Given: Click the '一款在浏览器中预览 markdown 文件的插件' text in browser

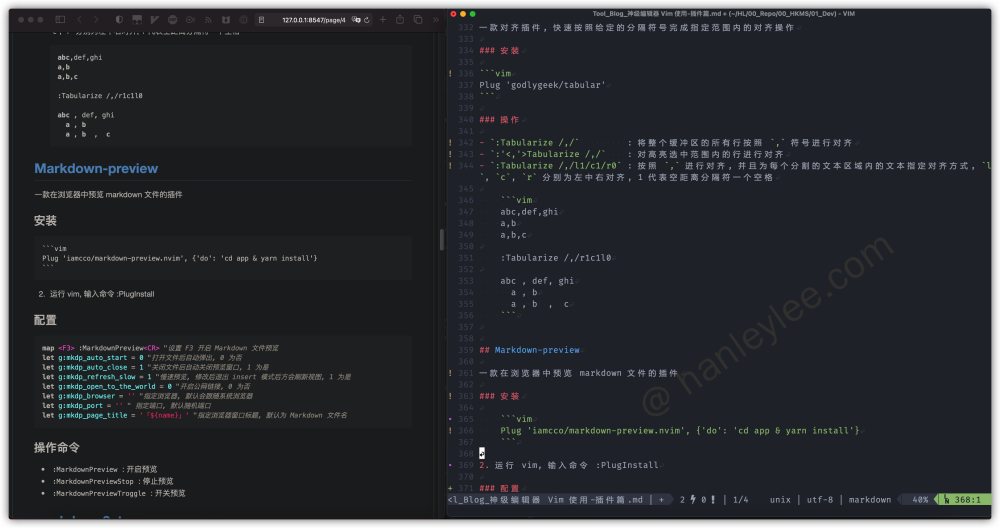Looking at the screenshot, I should pyautogui.click(x=108, y=194).
